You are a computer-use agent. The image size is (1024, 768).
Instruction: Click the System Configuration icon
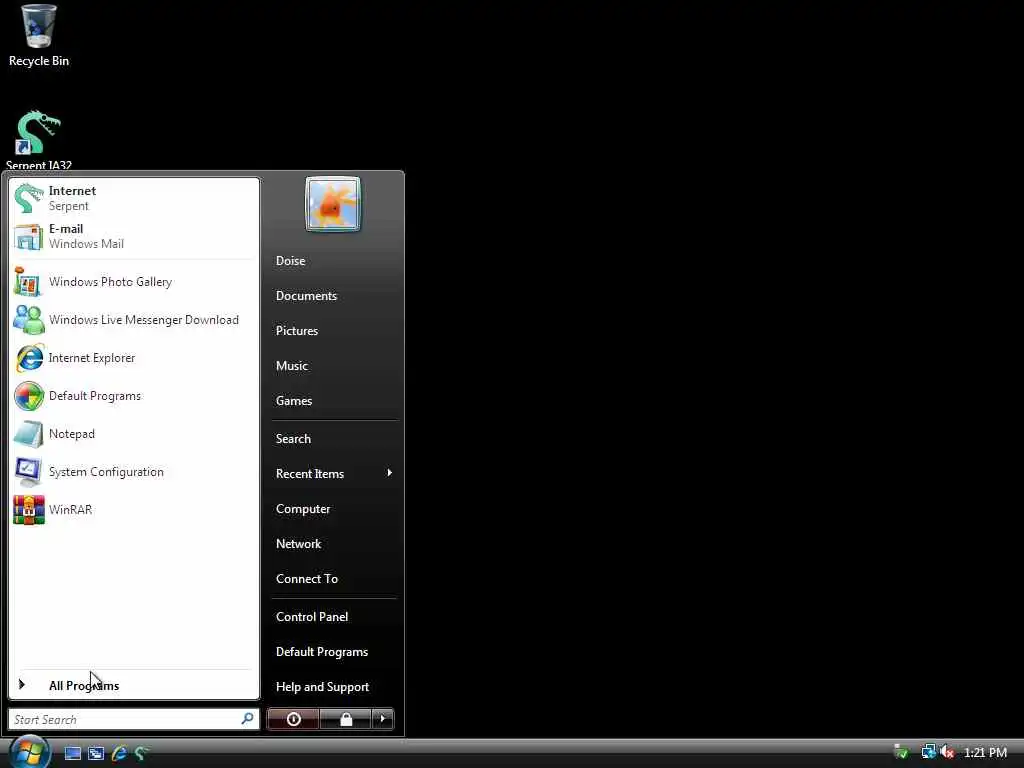[x=29, y=472]
